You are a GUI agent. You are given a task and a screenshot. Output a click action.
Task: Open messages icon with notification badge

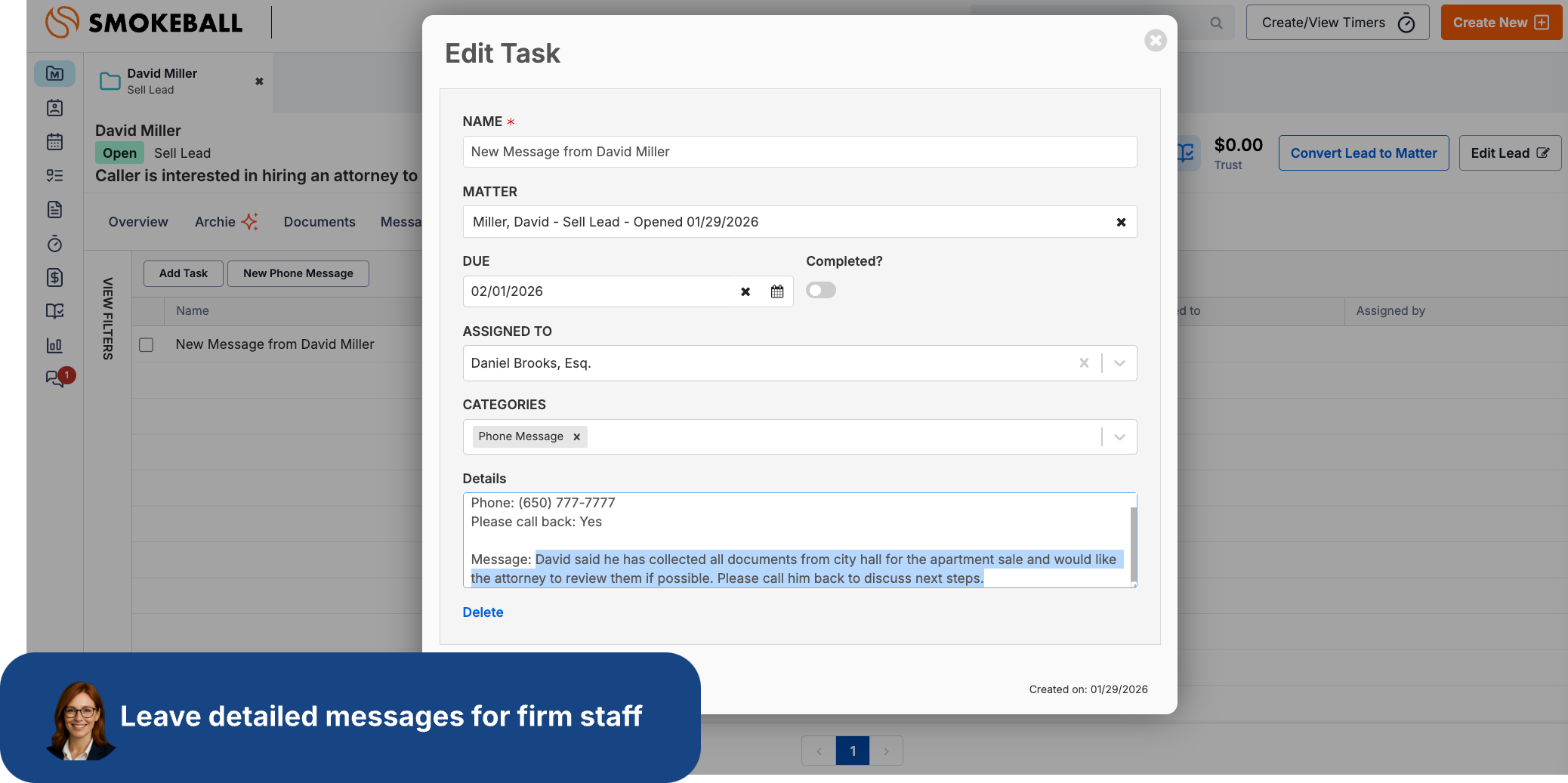pyautogui.click(x=56, y=378)
